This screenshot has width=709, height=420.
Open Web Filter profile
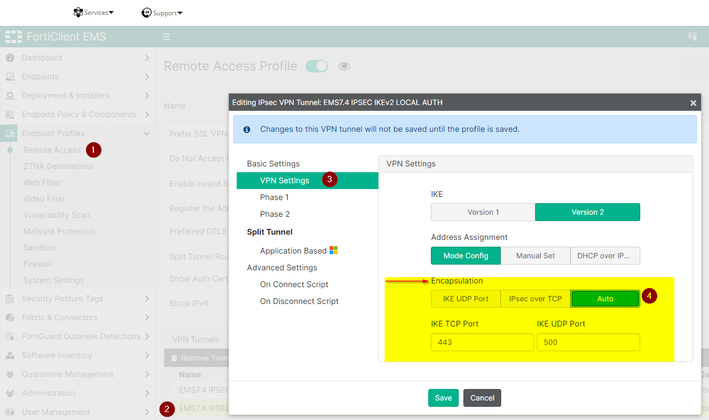(42, 183)
